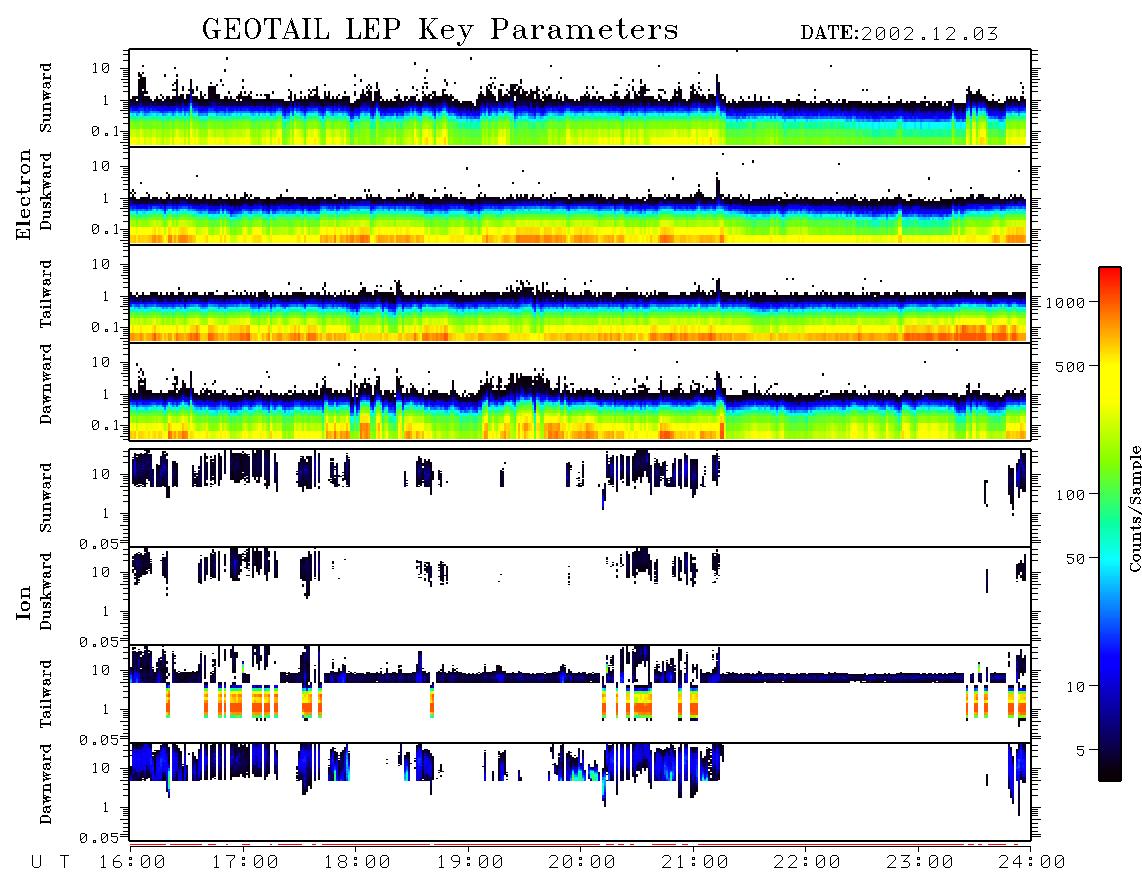Click the 20:00 time tick label
This screenshot has height=880, width=1142.
582,863
